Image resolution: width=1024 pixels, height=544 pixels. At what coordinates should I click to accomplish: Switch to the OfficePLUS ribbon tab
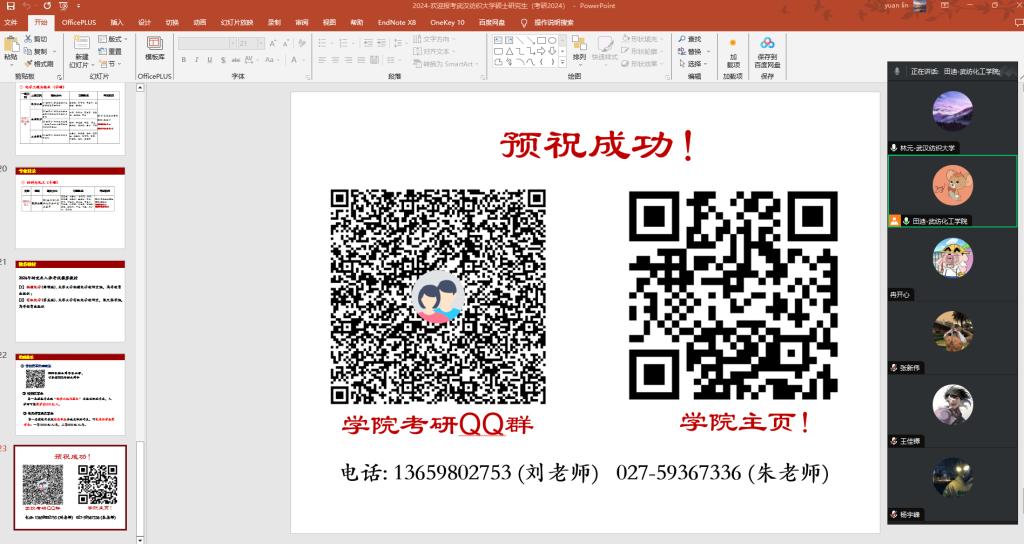coord(78,21)
